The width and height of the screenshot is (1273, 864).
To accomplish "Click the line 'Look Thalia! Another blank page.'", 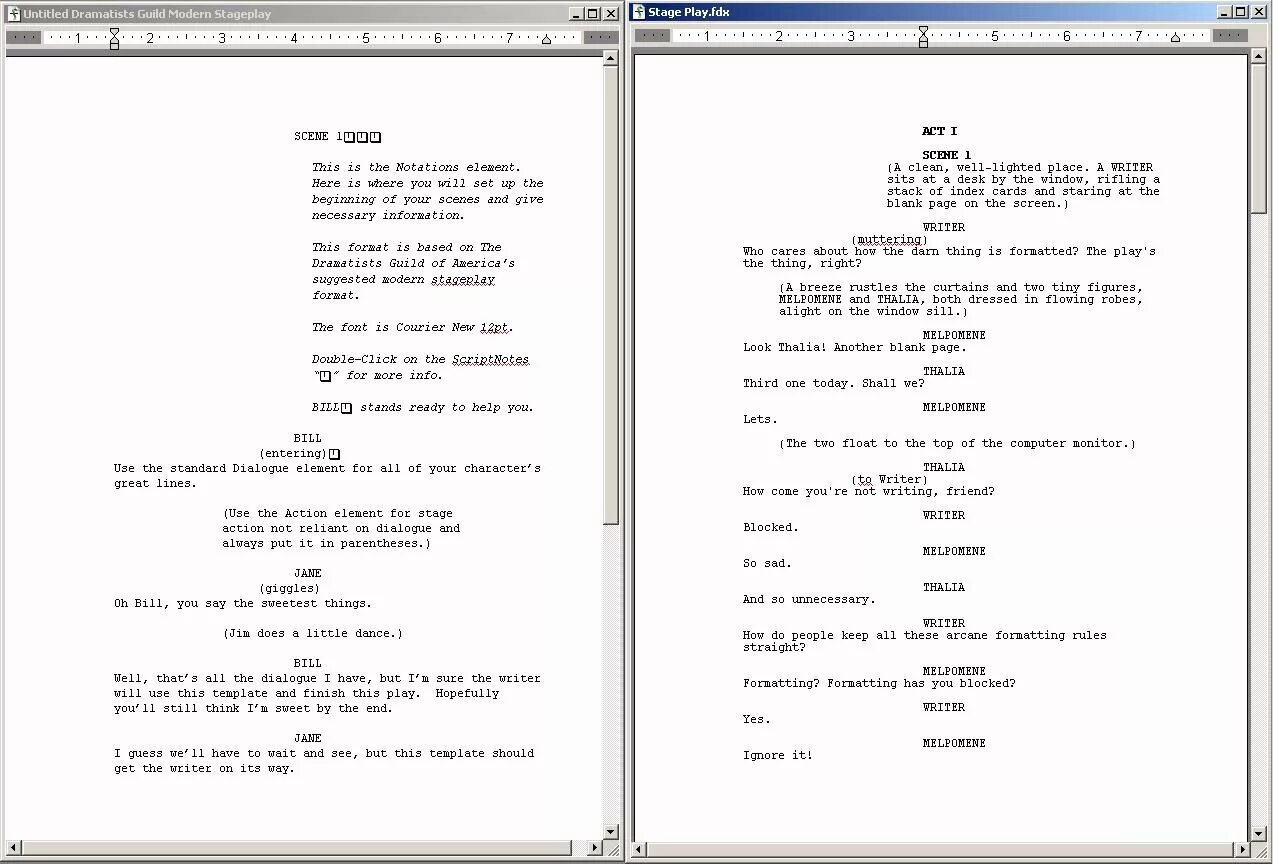I will point(855,348).
